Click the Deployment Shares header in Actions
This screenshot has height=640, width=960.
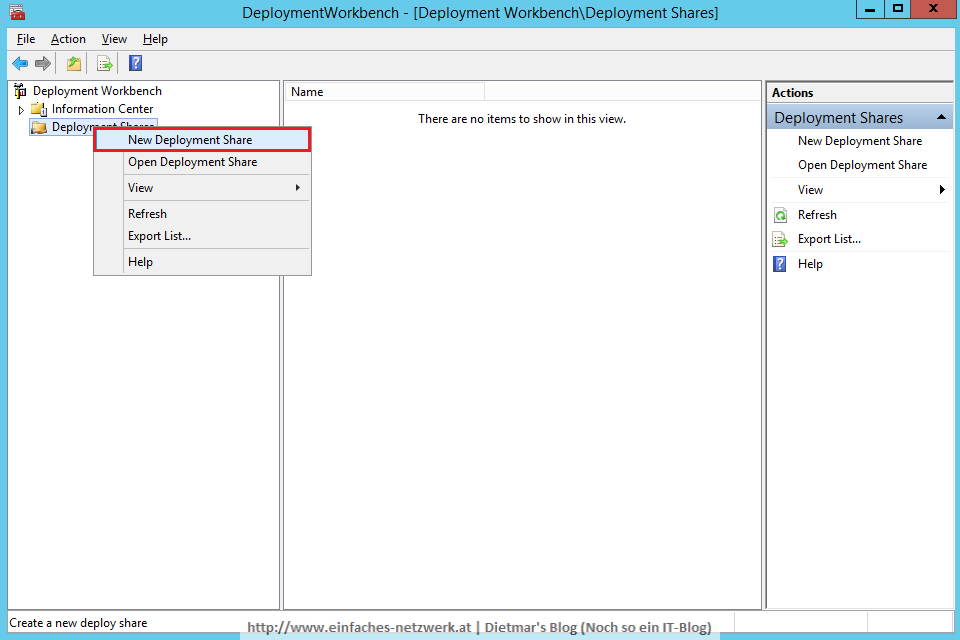coord(860,117)
